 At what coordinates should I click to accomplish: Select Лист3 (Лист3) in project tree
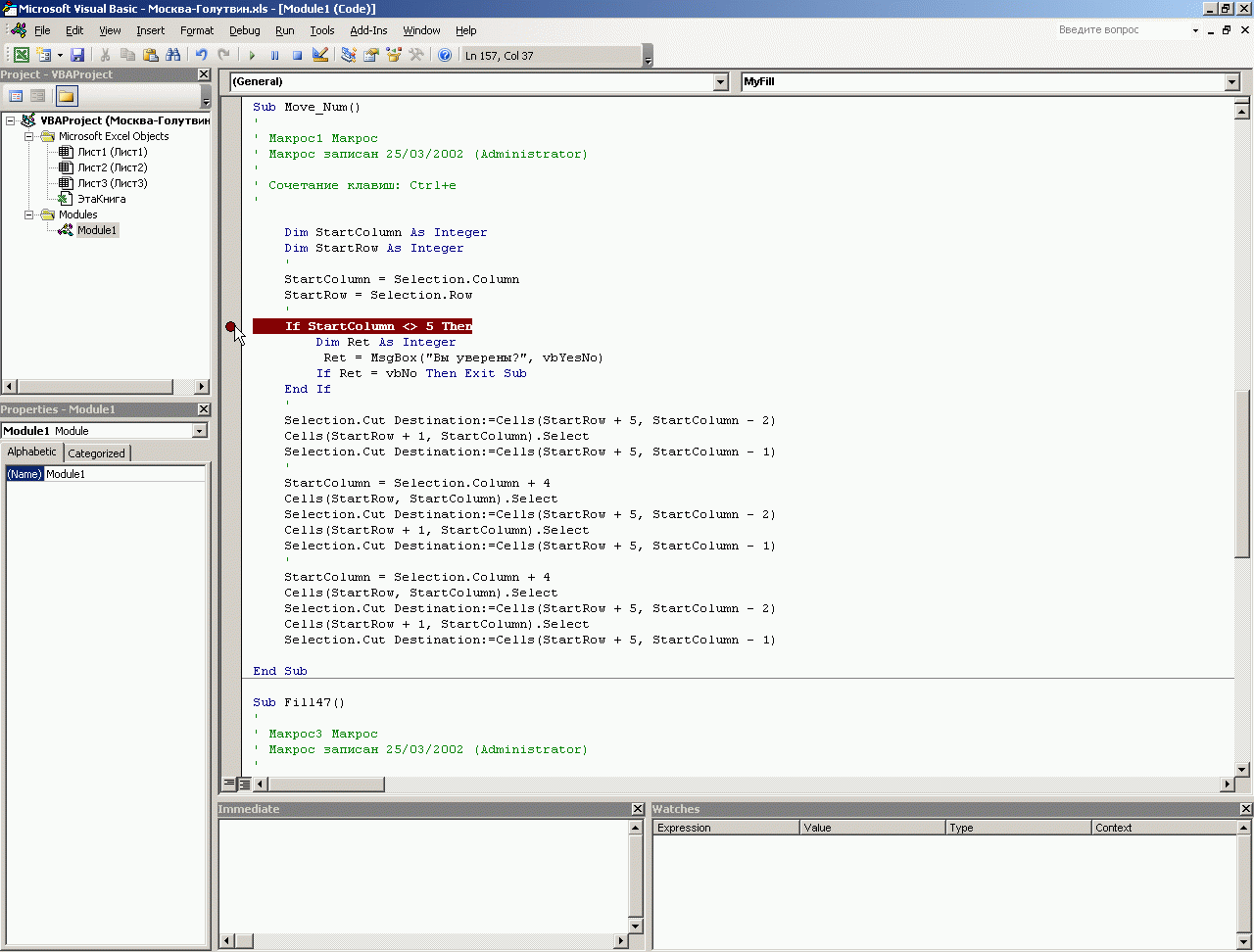112,183
